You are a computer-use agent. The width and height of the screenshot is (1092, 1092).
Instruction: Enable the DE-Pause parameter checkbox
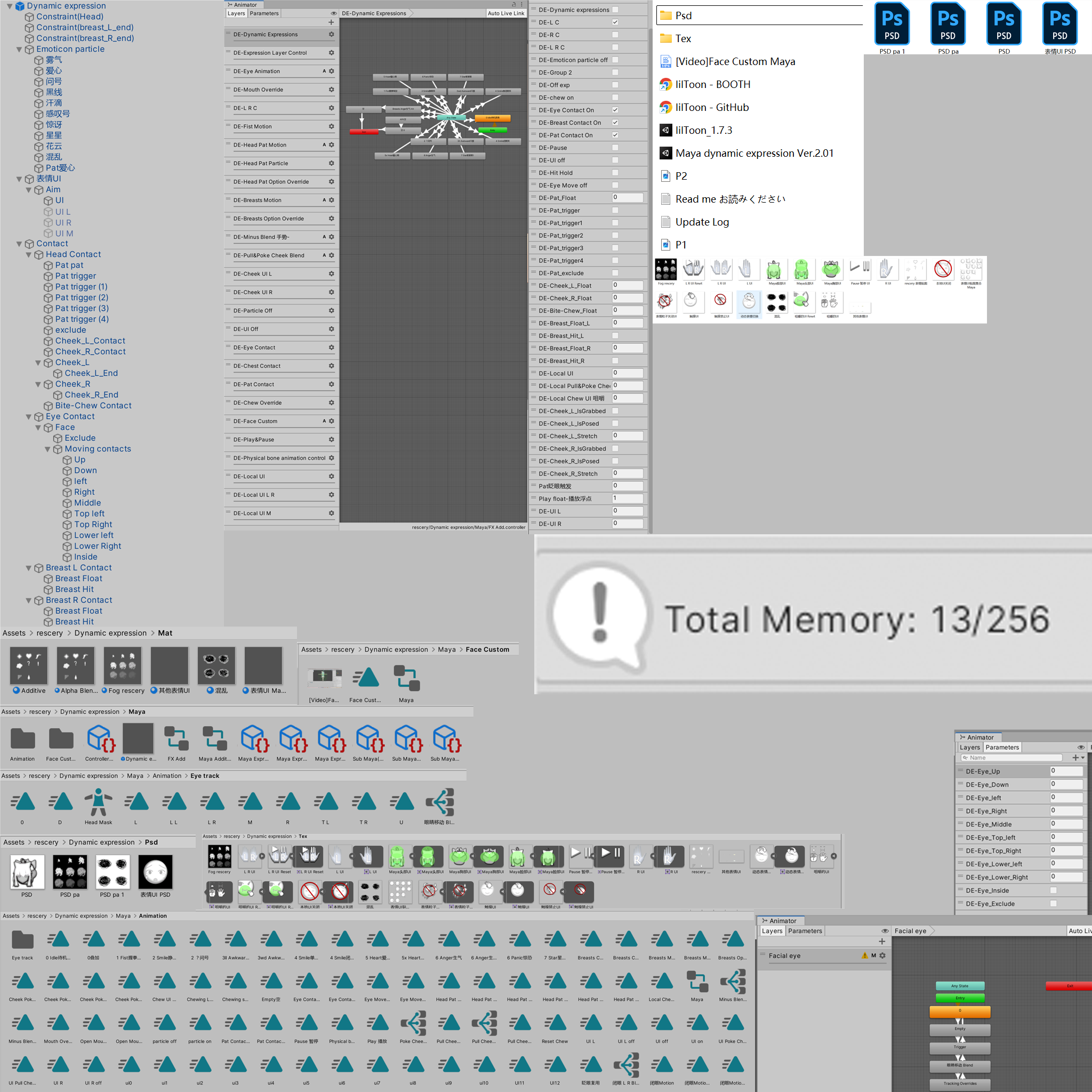coord(615,148)
